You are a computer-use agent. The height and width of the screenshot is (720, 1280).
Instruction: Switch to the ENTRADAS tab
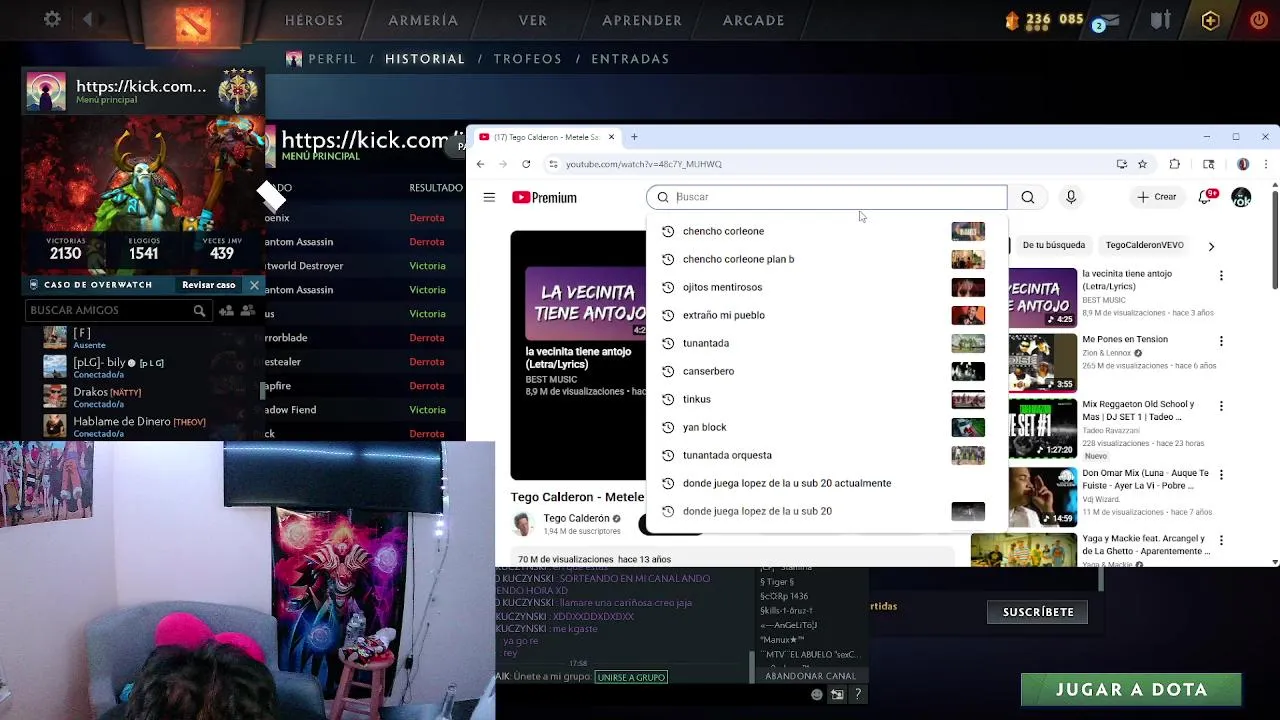click(630, 59)
